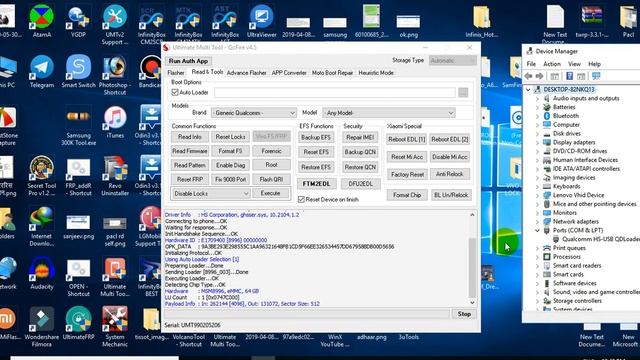
Task: Open iTunes desktop icon
Action: (115, 122)
